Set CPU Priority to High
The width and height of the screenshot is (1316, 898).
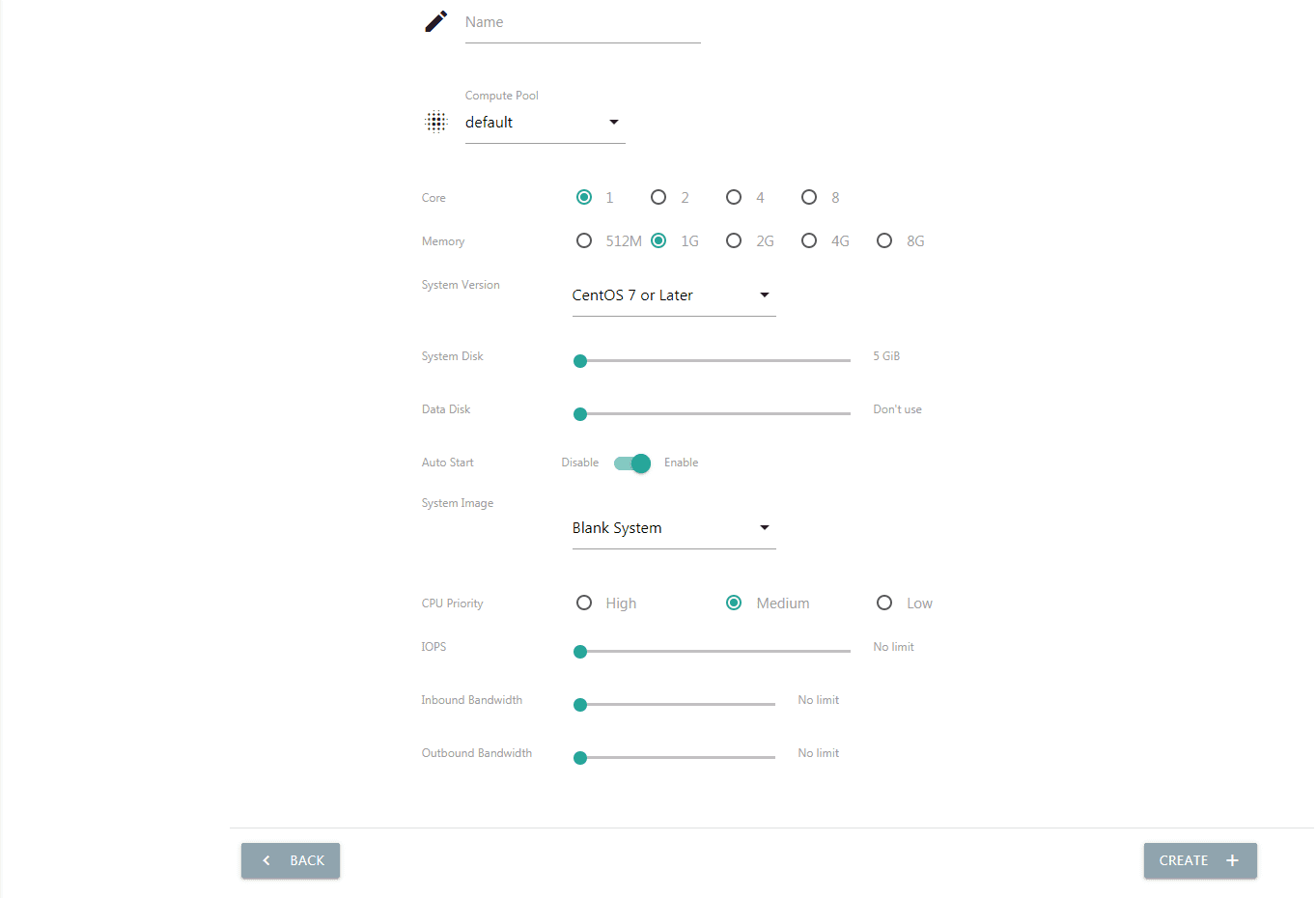click(584, 603)
